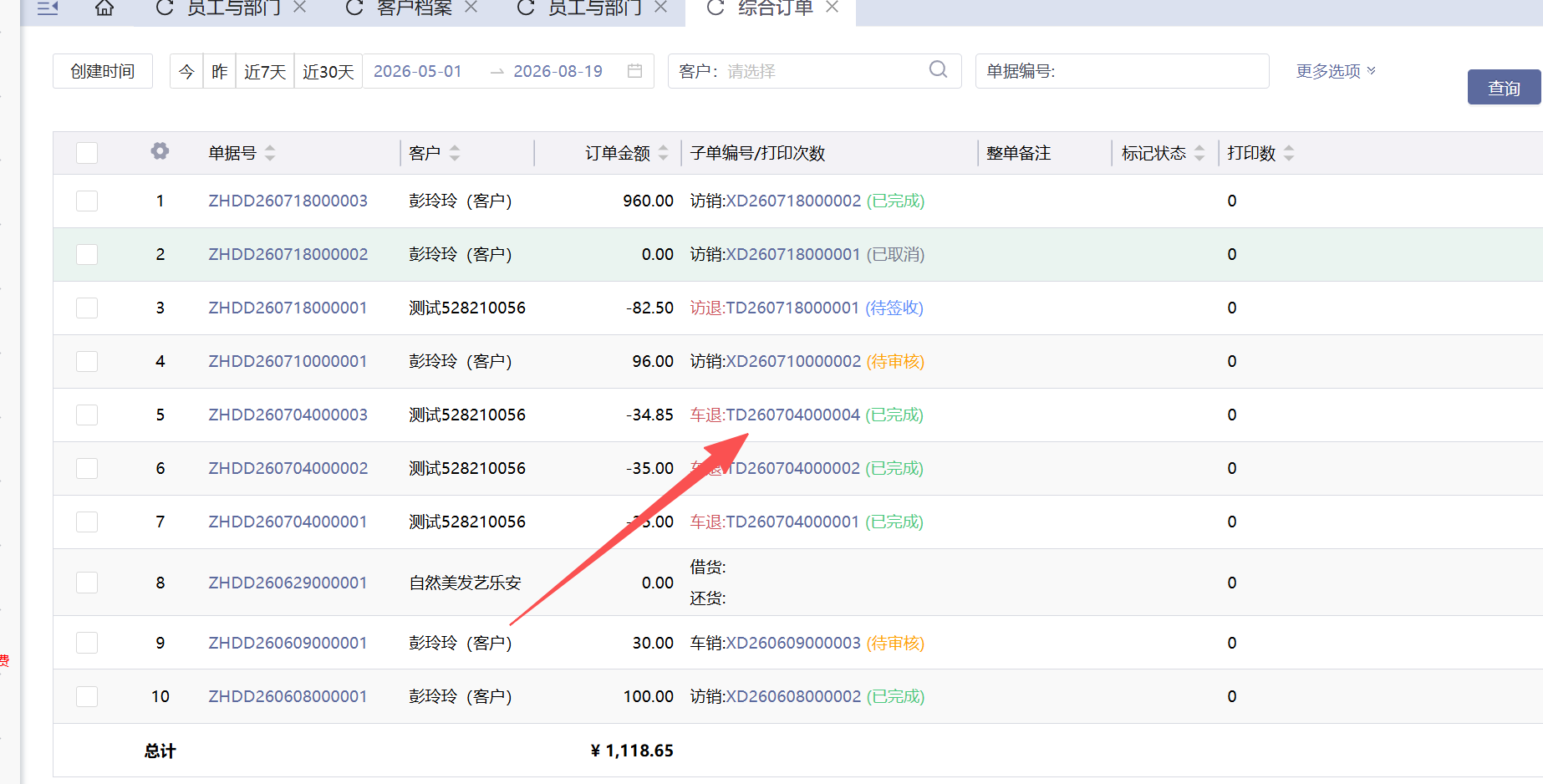This screenshot has height=784, width=1543.
Task: Switch to 综合订单 tab
Action: pyautogui.click(x=776, y=8)
